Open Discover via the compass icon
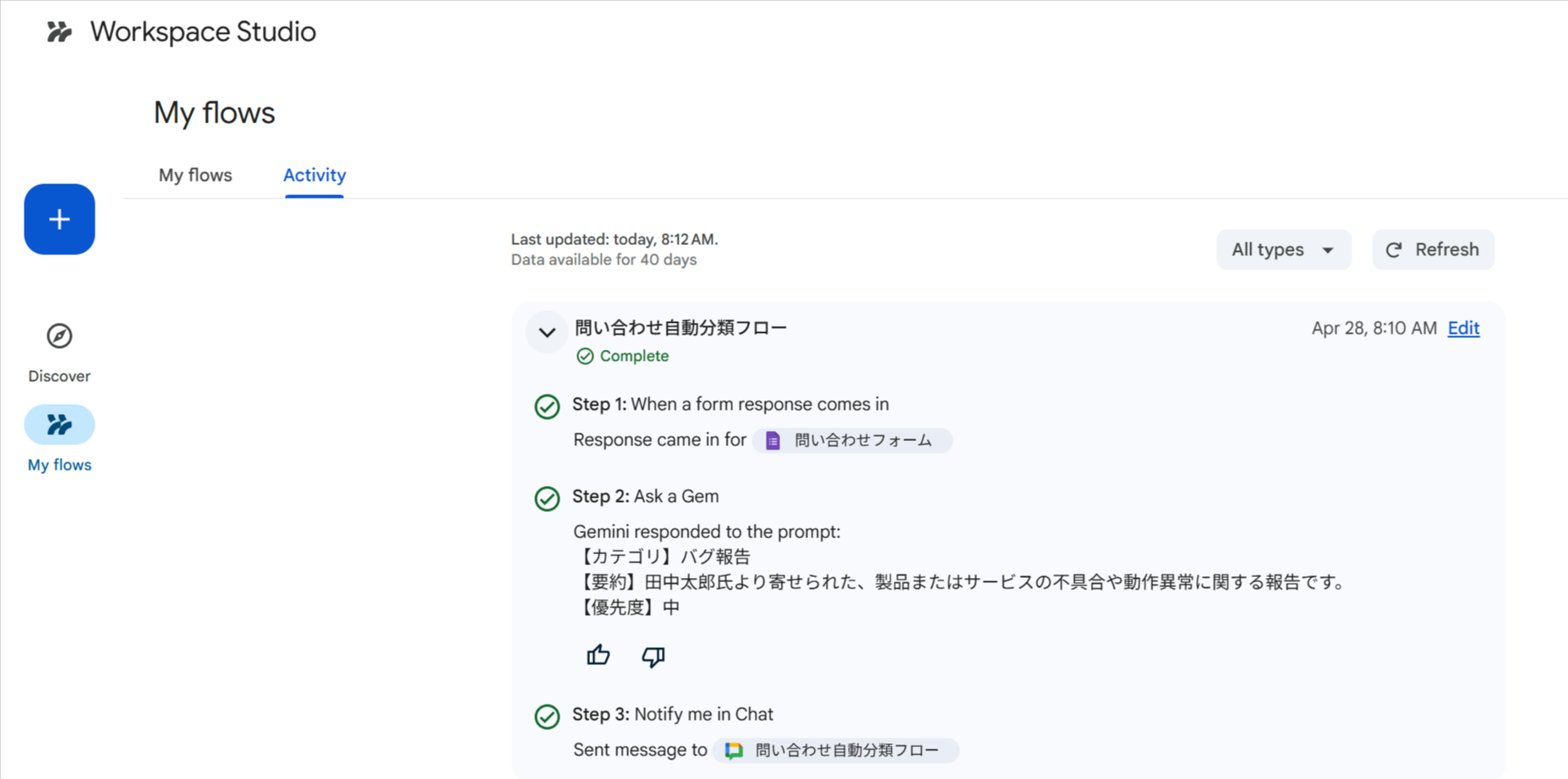The width and height of the screenshot is (1568, 779). [x=59, y=336]
